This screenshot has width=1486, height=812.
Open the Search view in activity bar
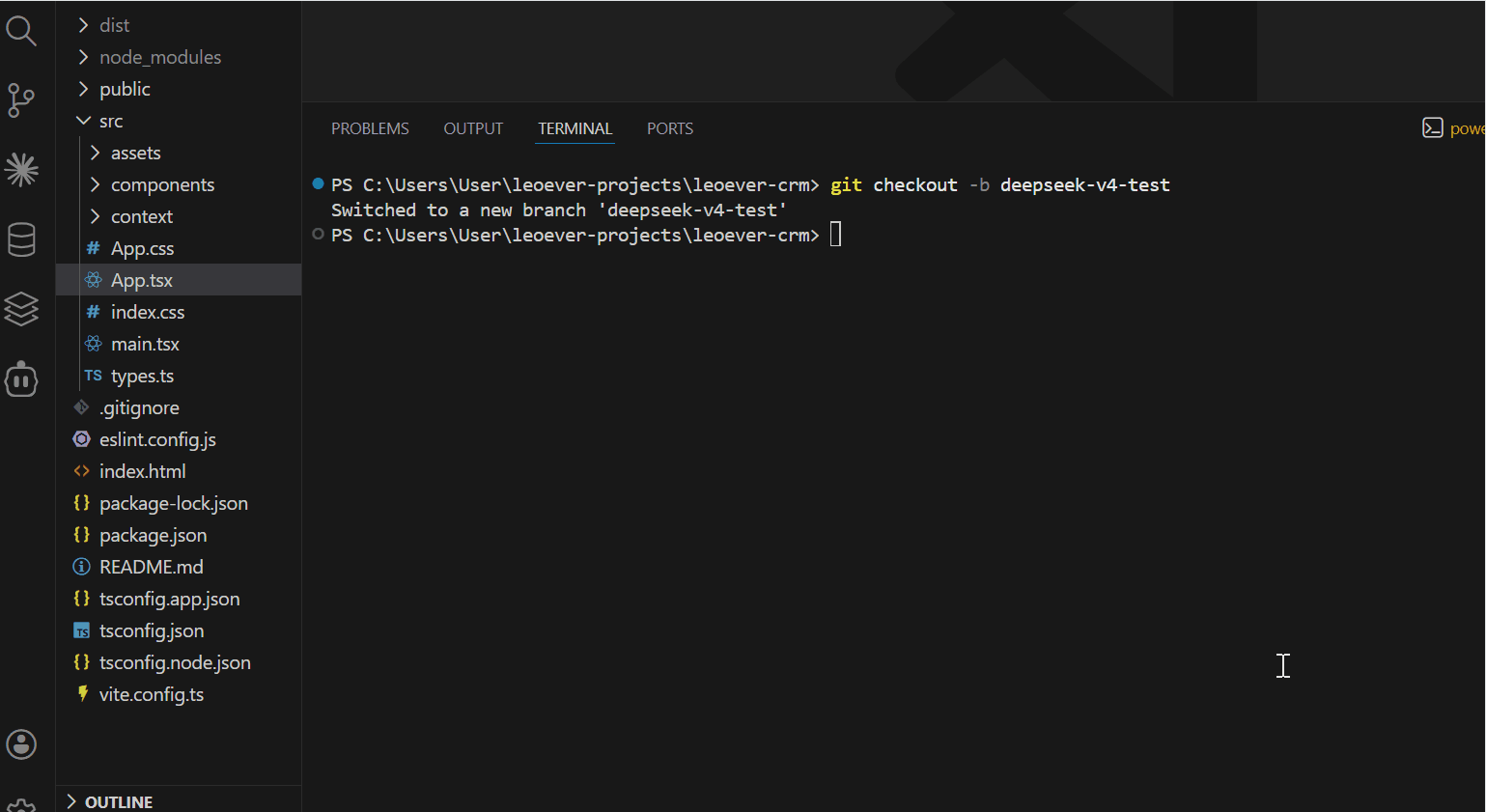coord(21,32)
